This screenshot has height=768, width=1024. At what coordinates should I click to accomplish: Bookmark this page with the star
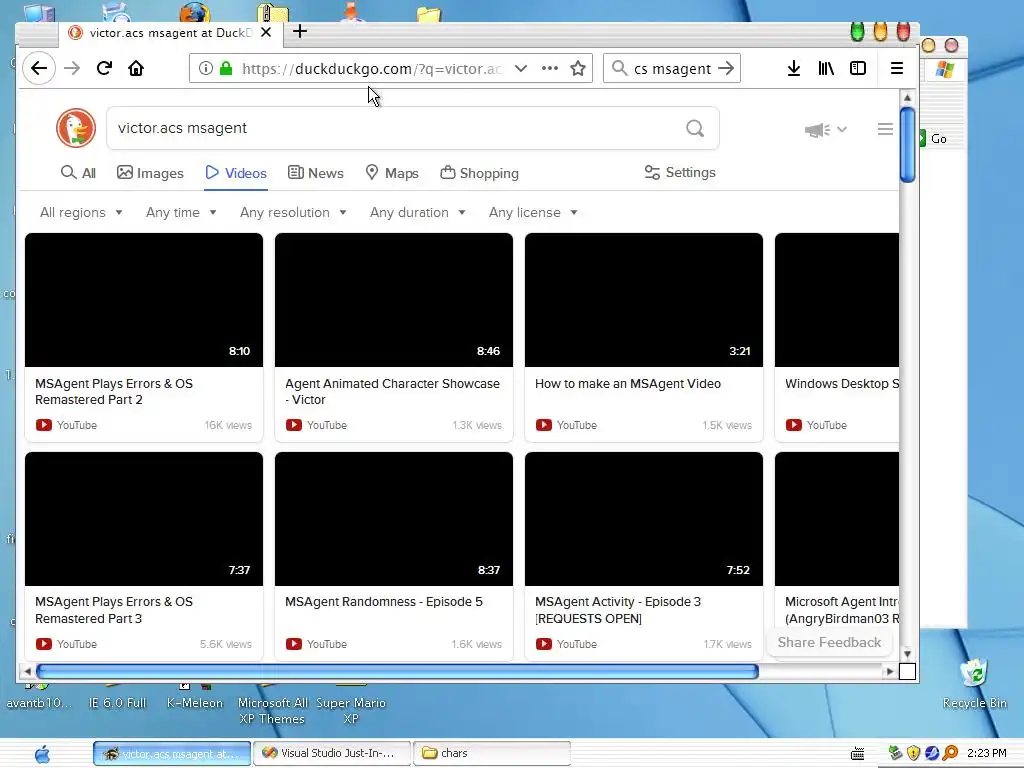[578, 68]
